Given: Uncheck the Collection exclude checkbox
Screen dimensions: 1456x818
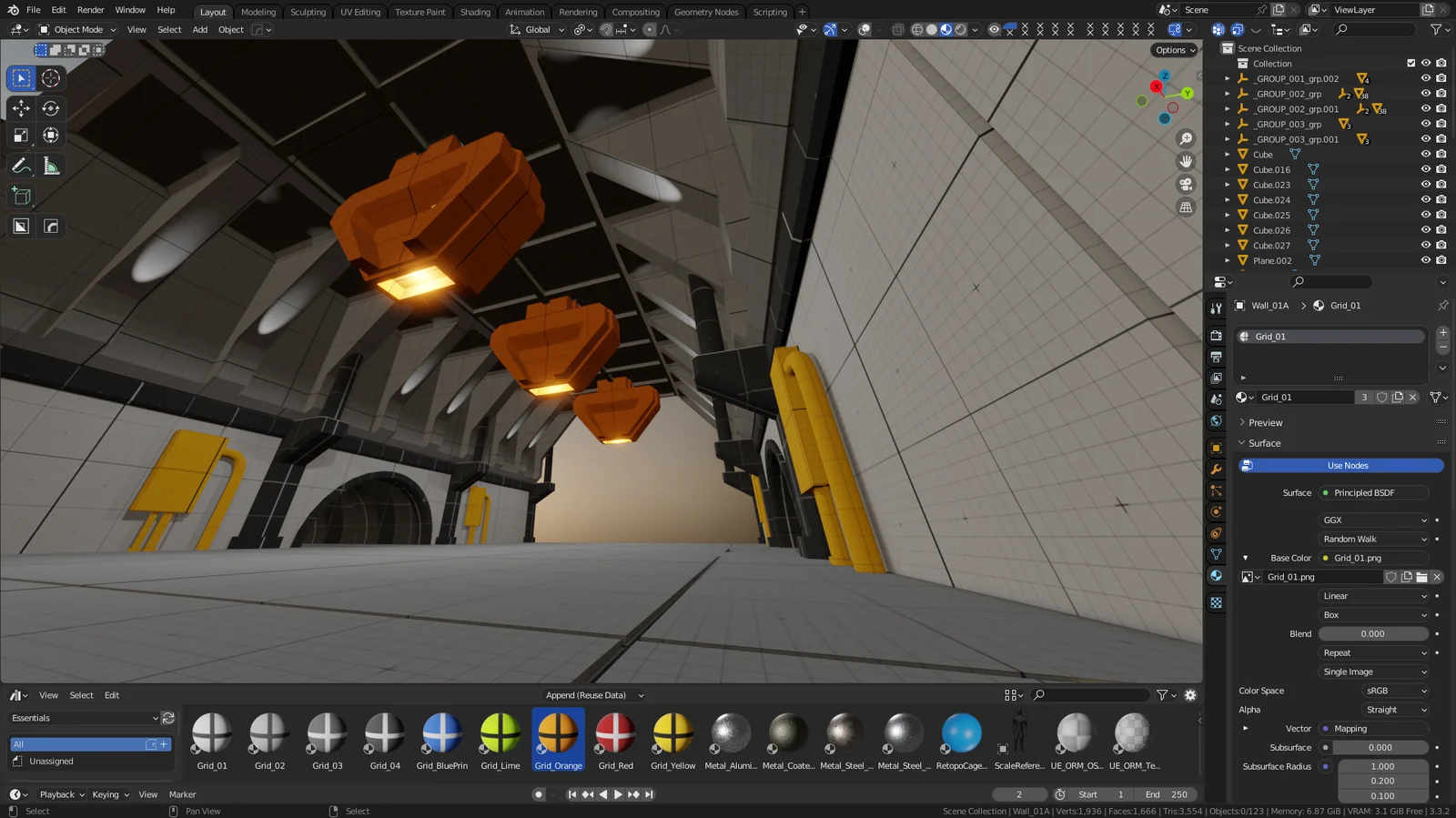Looking at the screenshot, I should (x=1411, y=64).
